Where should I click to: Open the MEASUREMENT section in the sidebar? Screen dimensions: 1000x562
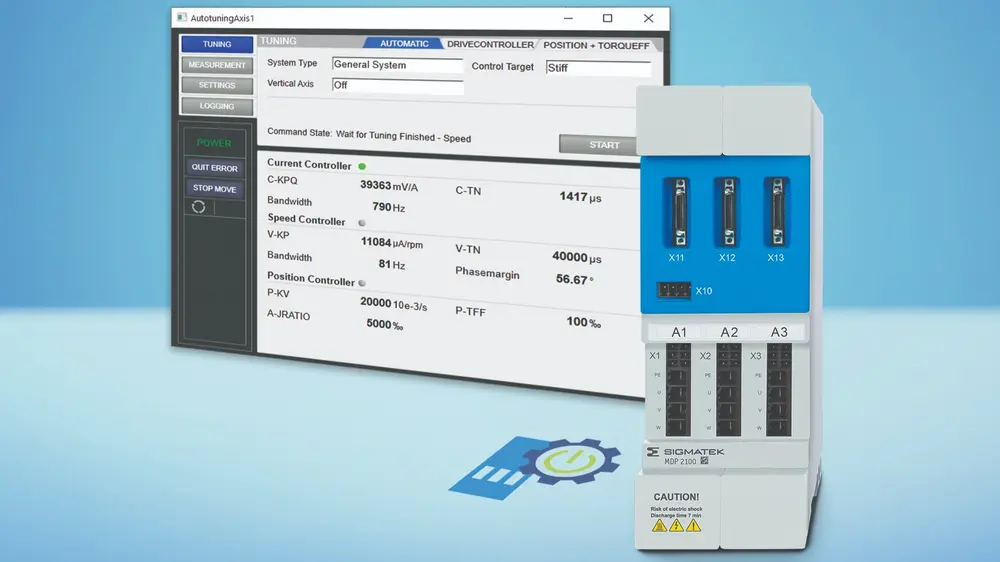point(216,65)
